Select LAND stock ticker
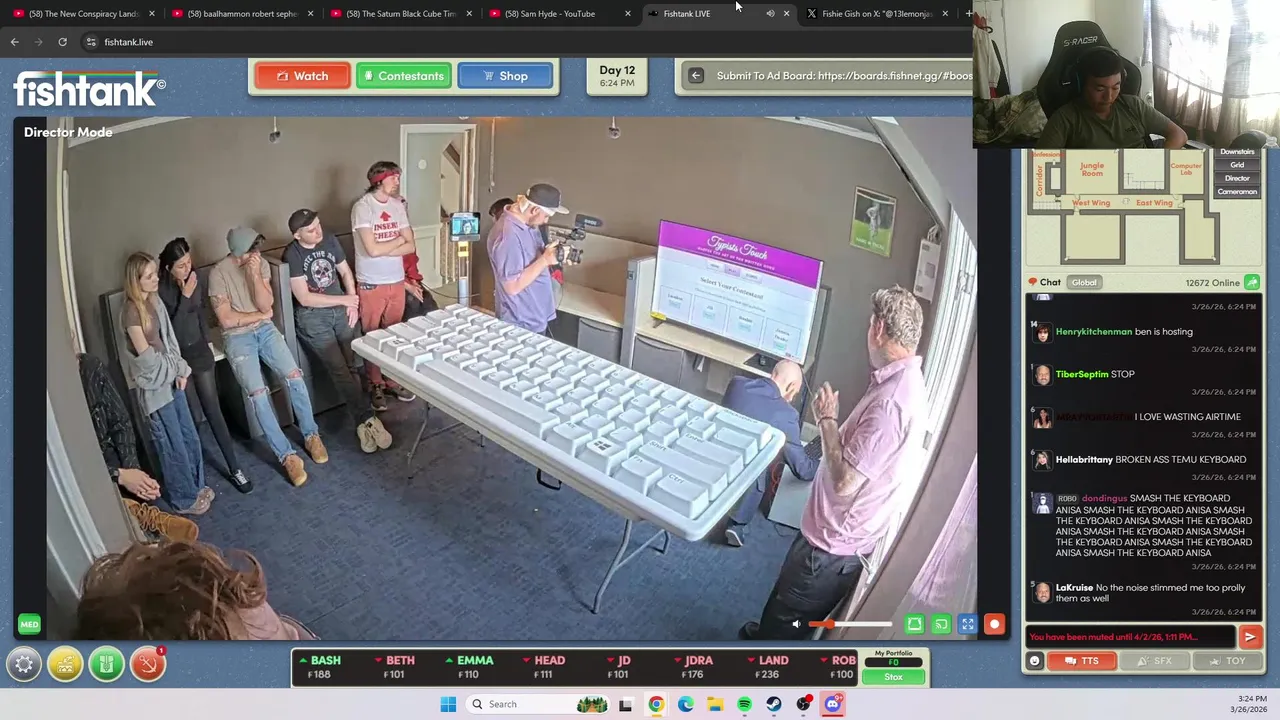Screen dimensions: 1280x720 click(768, 667)
